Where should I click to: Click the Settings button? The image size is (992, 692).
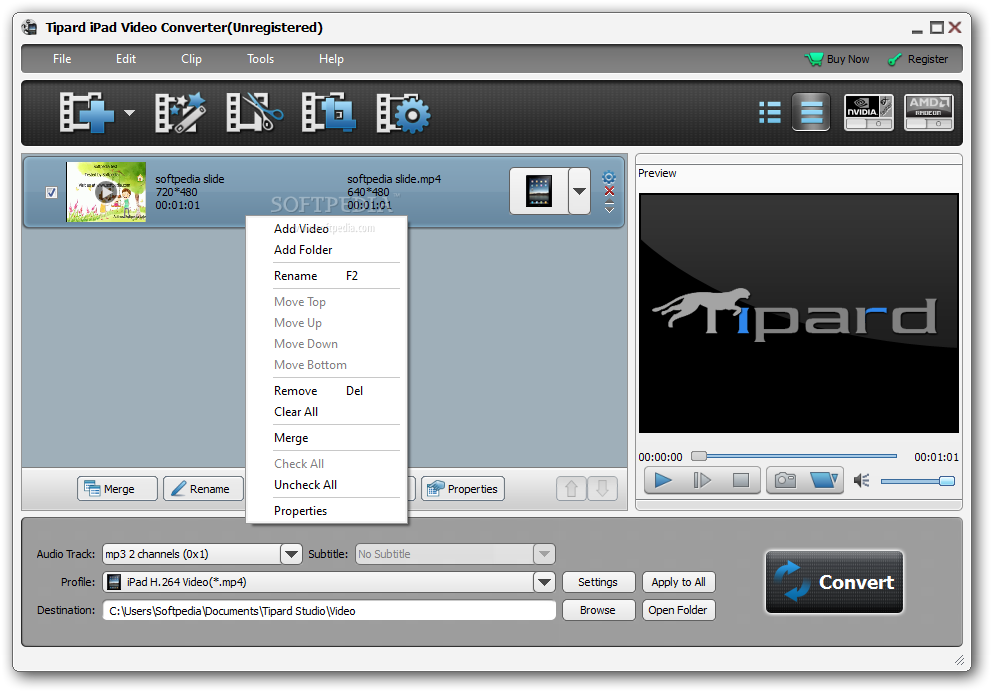598,582
